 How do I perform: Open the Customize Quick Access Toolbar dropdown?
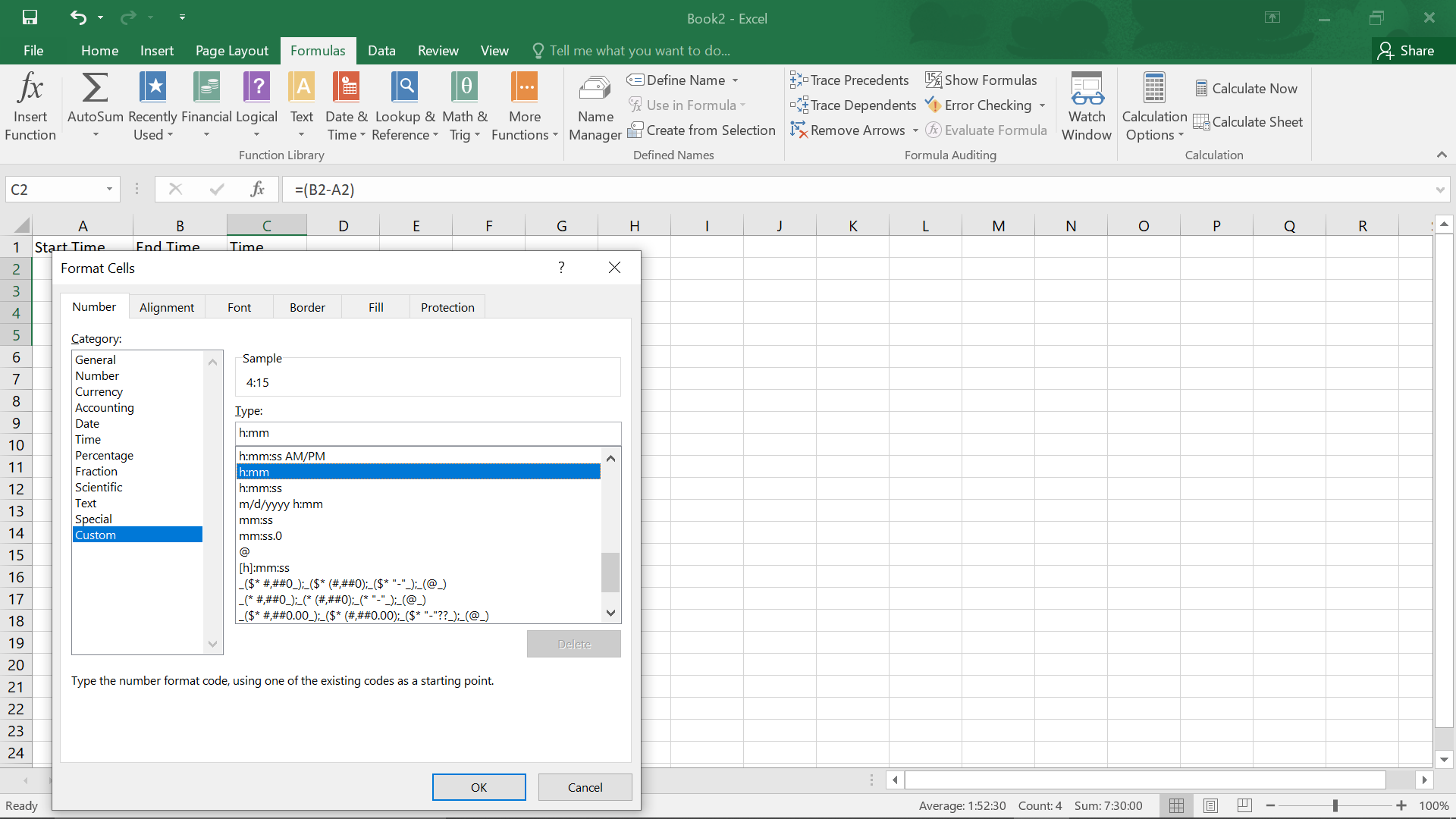pyautogui.click(x=182, y=17)
